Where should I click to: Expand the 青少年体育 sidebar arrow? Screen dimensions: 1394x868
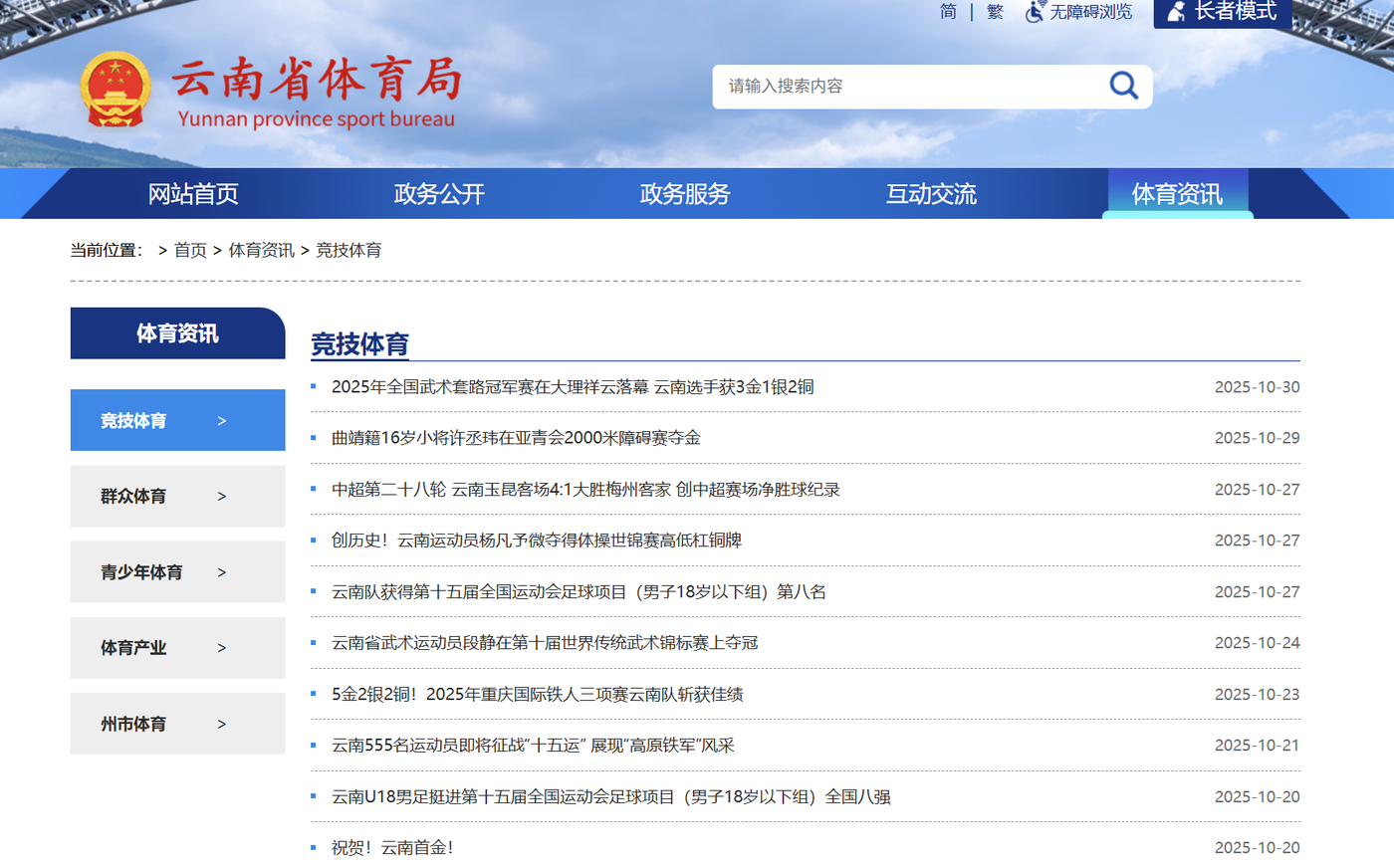pos(222,572)
